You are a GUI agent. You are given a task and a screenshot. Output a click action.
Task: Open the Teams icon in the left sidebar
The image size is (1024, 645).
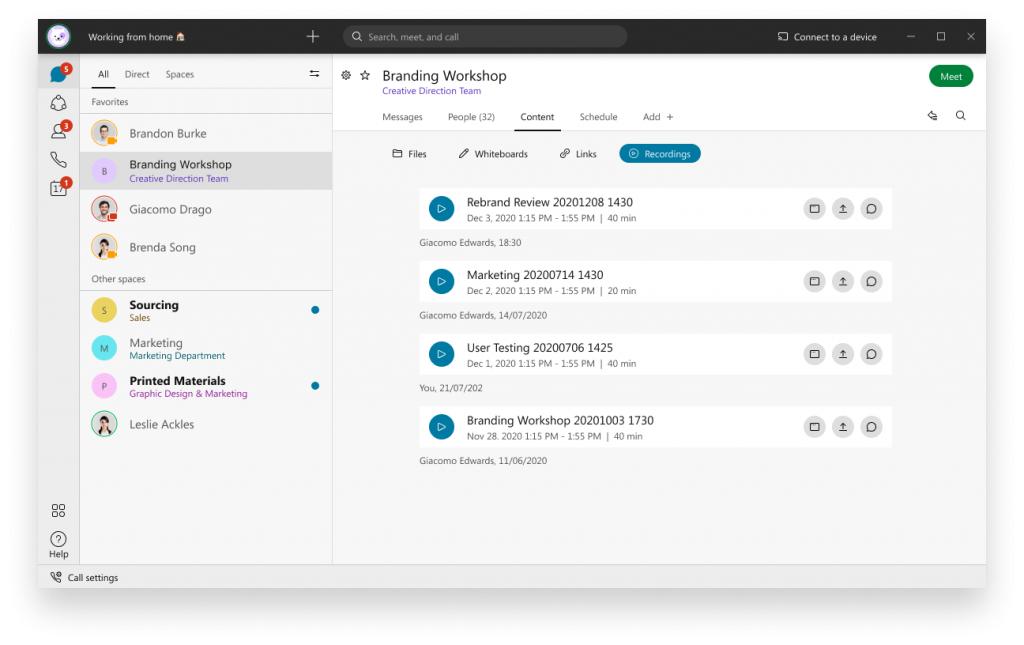pos(58,103)
